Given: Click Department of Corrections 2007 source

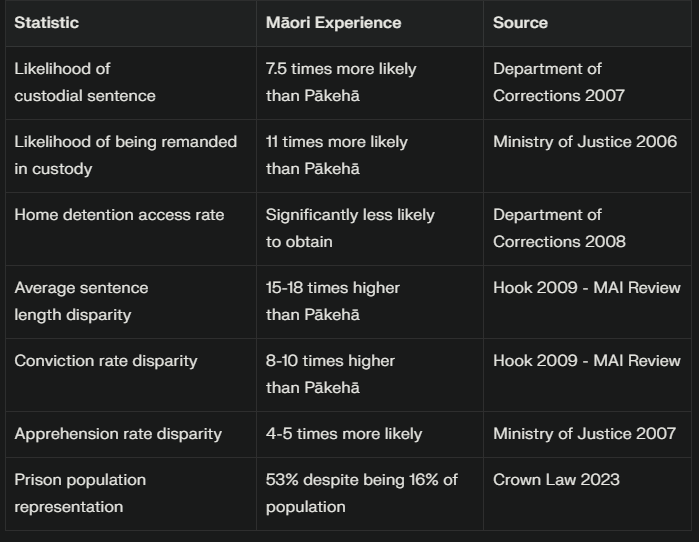Looking at the screenshot, I should coord(558,82).
